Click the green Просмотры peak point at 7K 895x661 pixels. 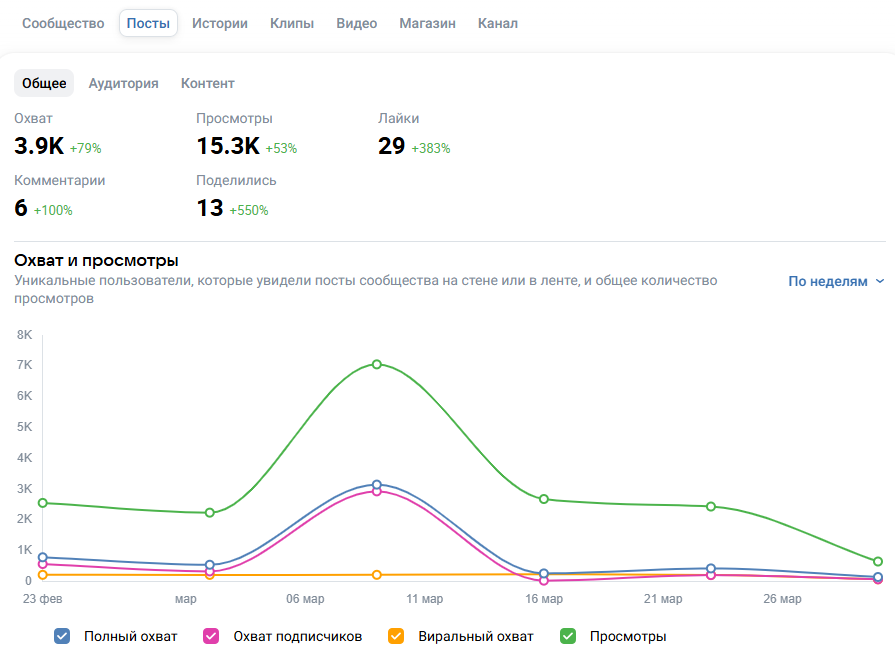[377, 364]
